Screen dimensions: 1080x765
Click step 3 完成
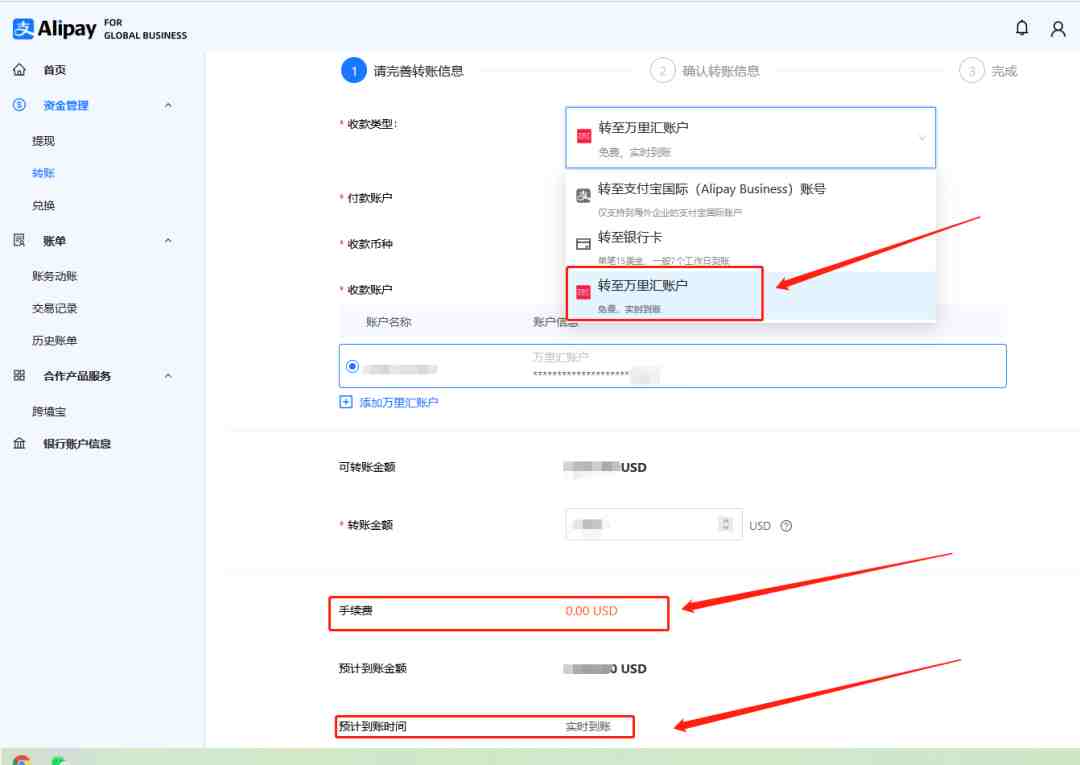click(988, 71)
